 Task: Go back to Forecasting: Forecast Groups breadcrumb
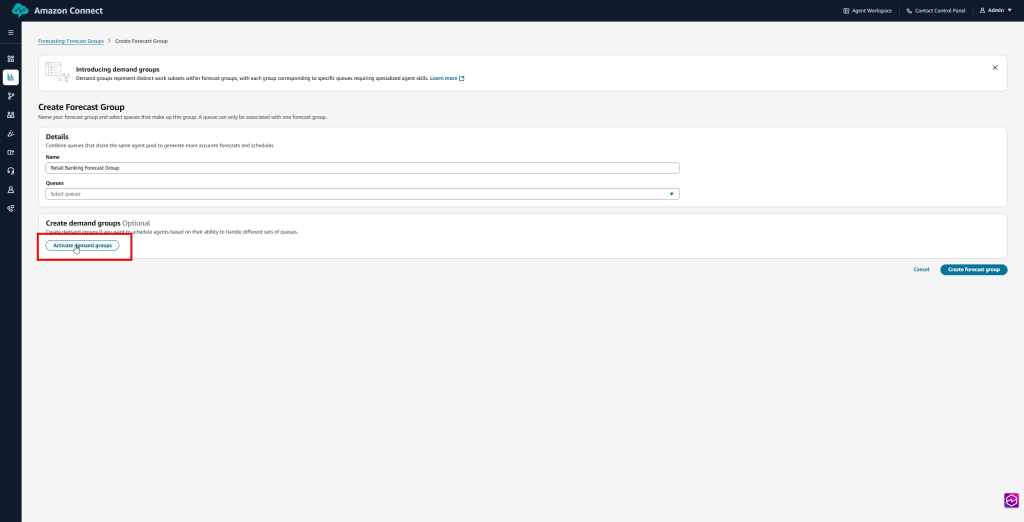click(70, 41)
